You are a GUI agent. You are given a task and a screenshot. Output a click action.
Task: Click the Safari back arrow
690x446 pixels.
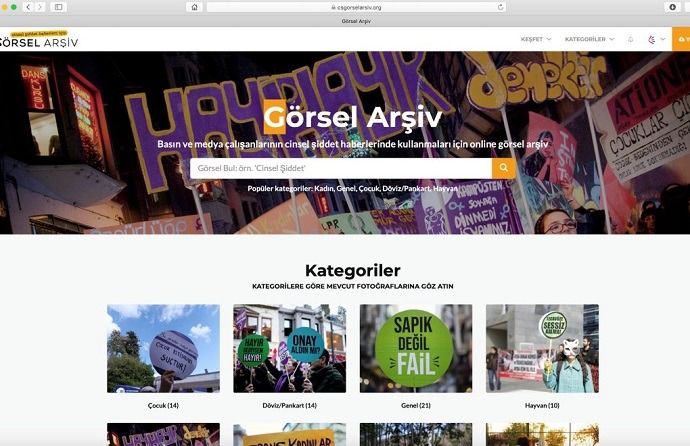(x=27, y=7)
